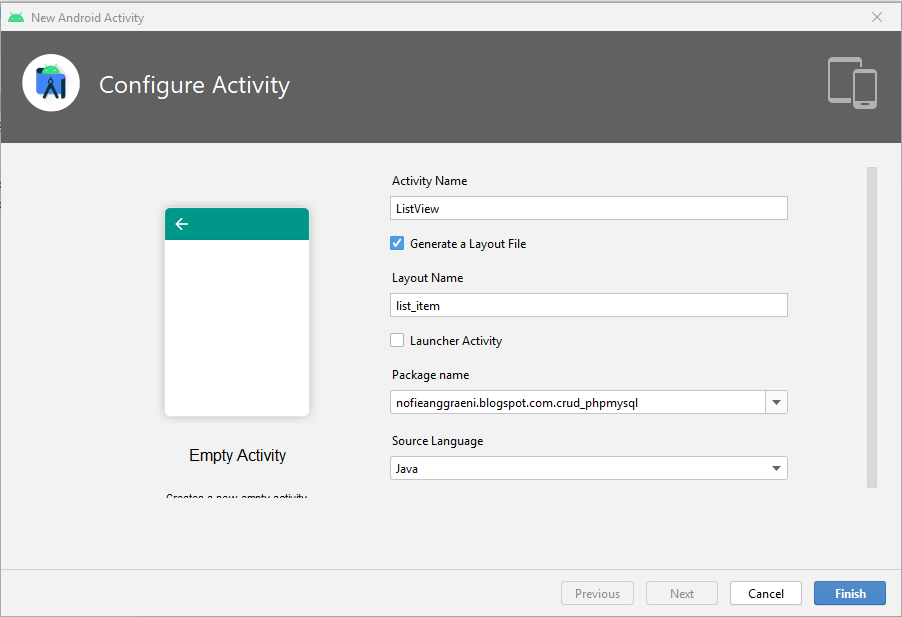
Task: Click the disabled Previous button
Action: click(x=597, y=593)
